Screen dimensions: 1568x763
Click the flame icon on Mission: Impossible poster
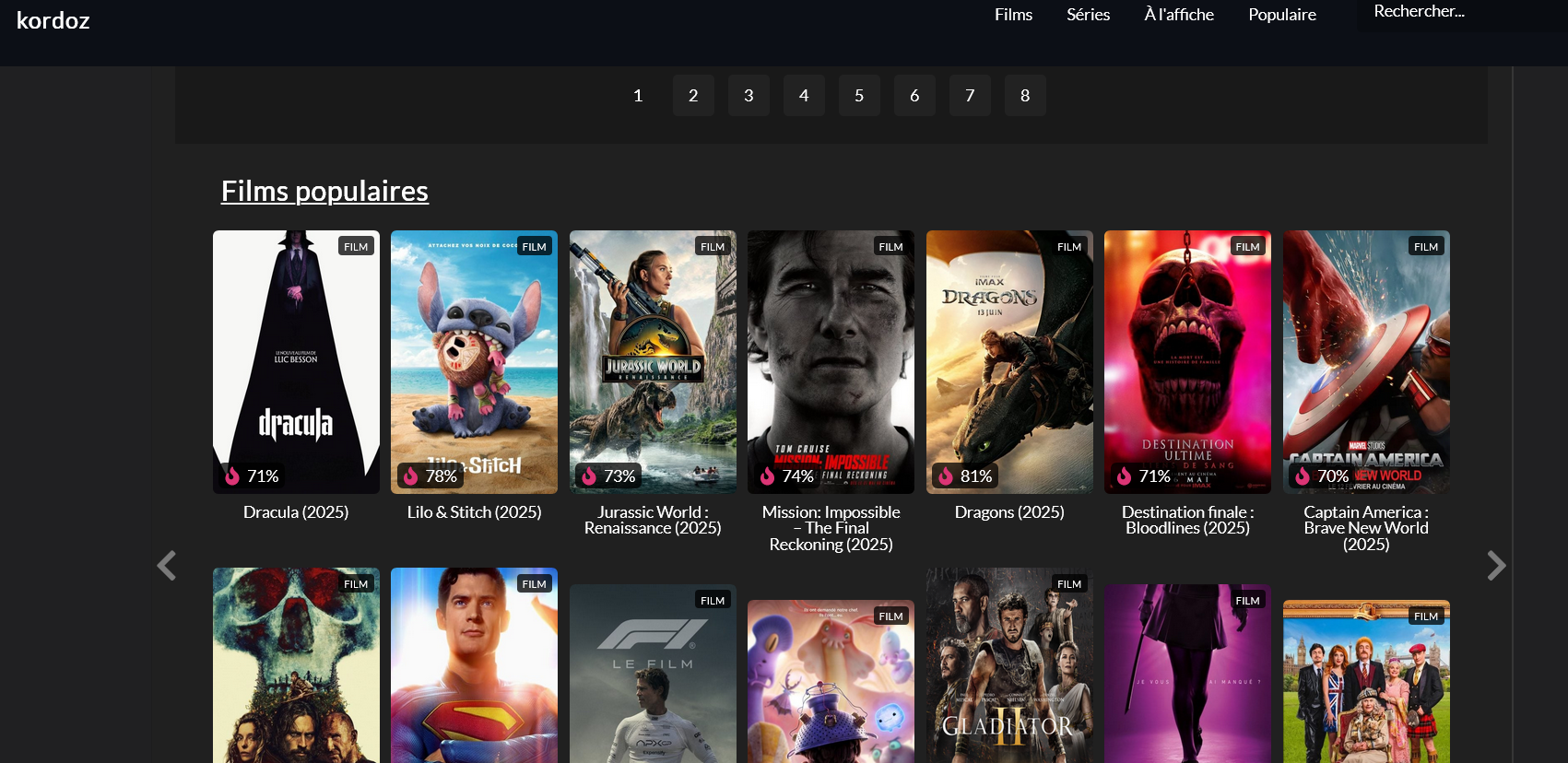pos(767,475)
